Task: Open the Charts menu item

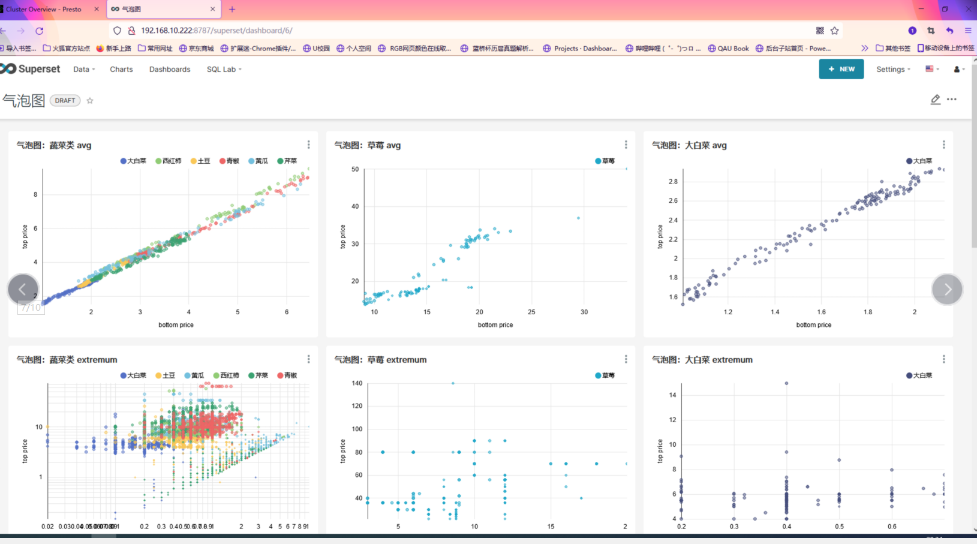Action: point(121,69)
